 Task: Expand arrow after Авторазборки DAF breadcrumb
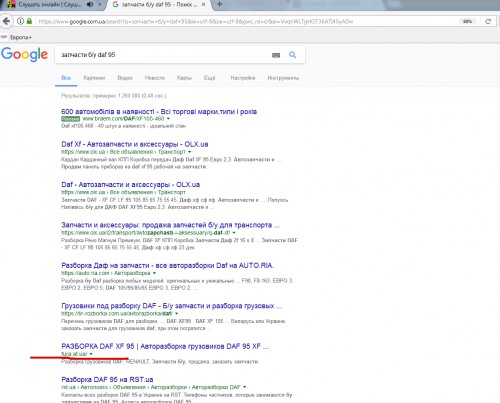[245, 387]
